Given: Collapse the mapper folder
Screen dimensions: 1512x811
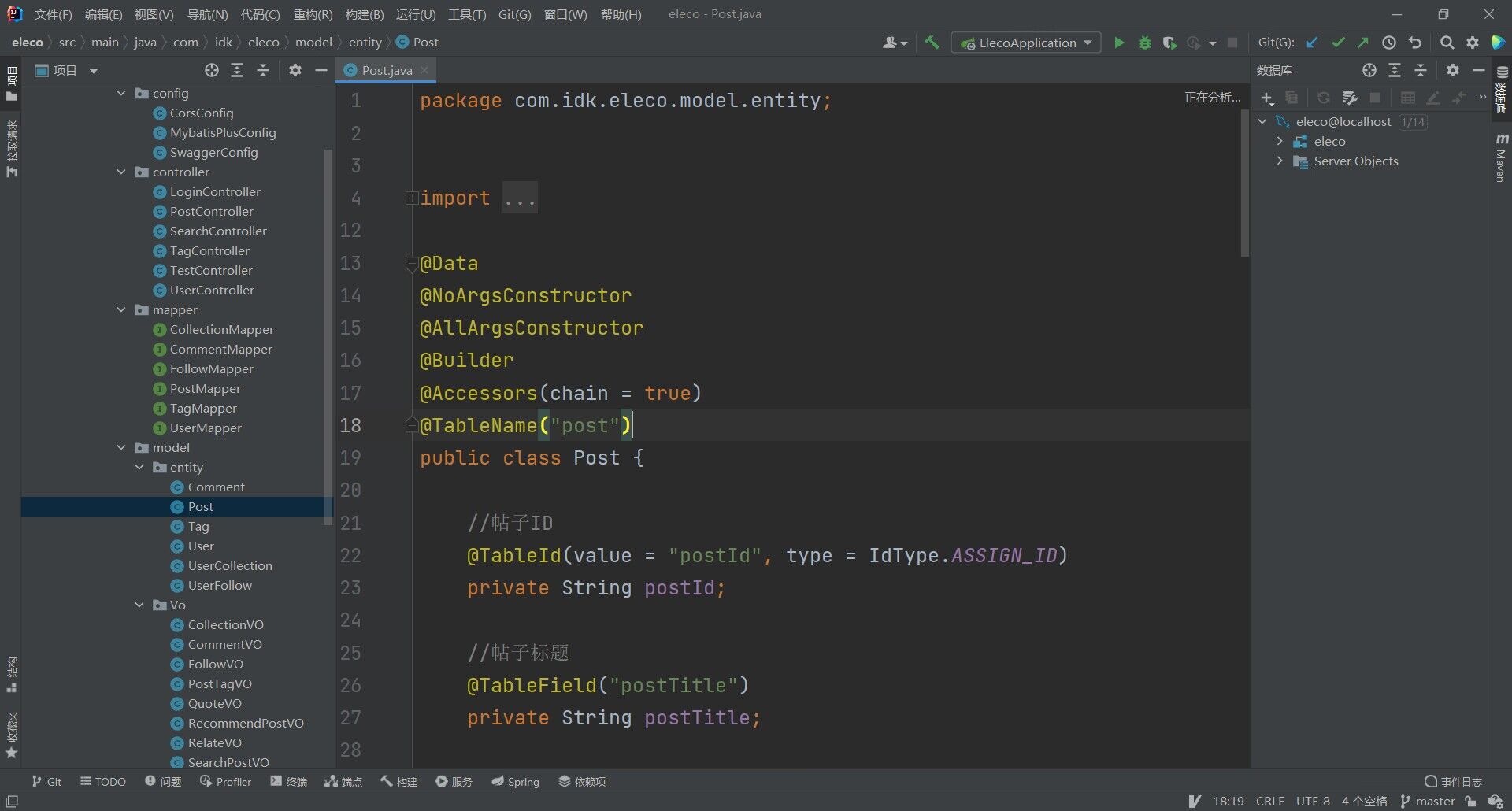Looking at the screenshot, I should pos(121,309).
